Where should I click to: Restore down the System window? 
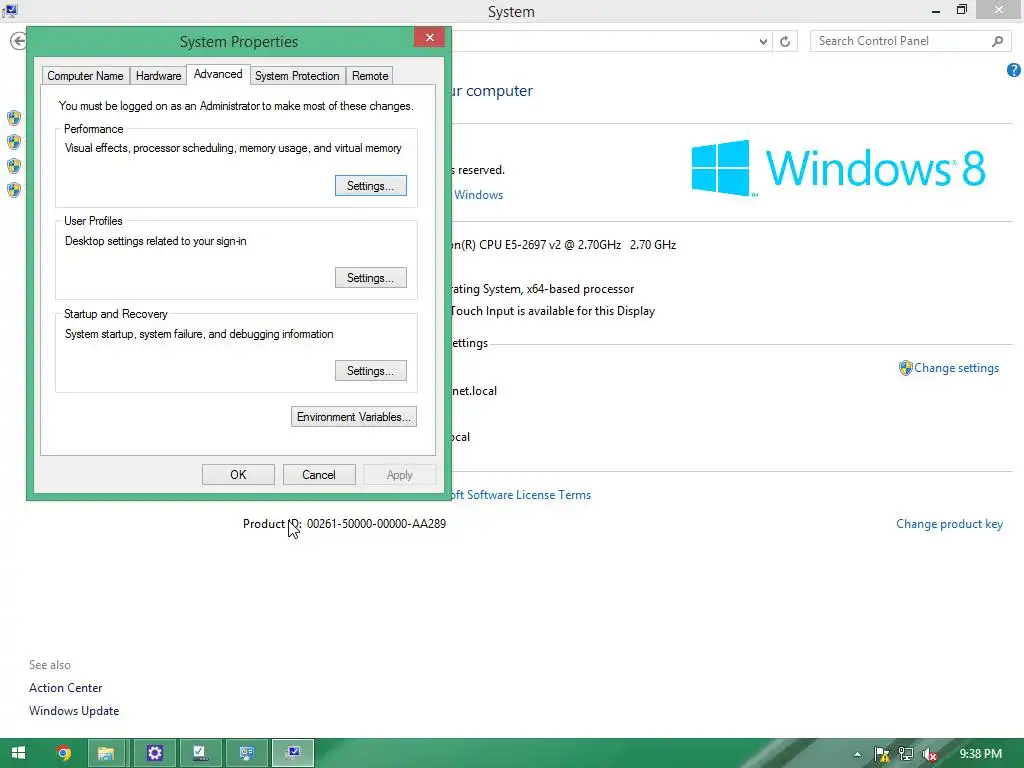tap(961, 10)
